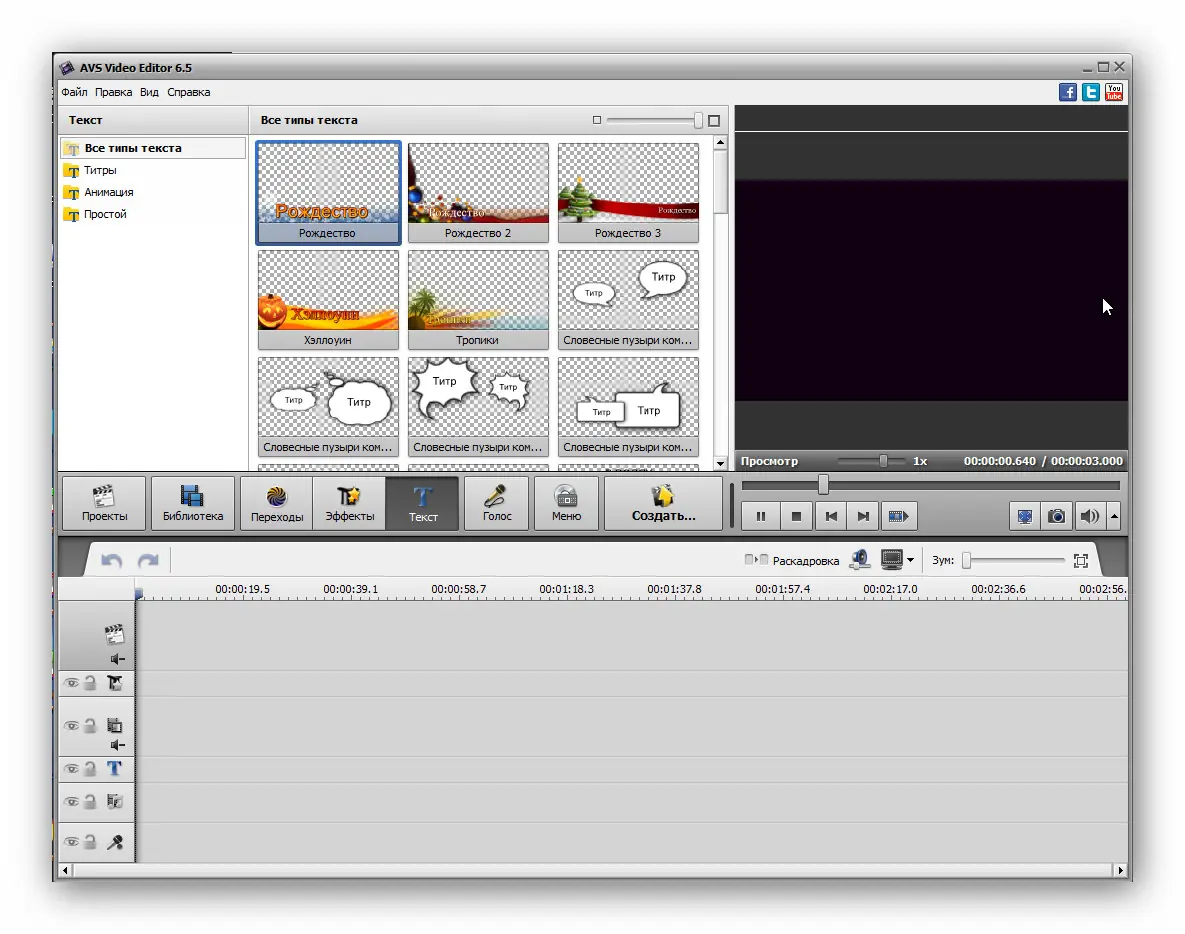This screenshot has width=1185, height=934.
Task: Click the monitor icon in the timeline toolbar
Action: point(892,560)
